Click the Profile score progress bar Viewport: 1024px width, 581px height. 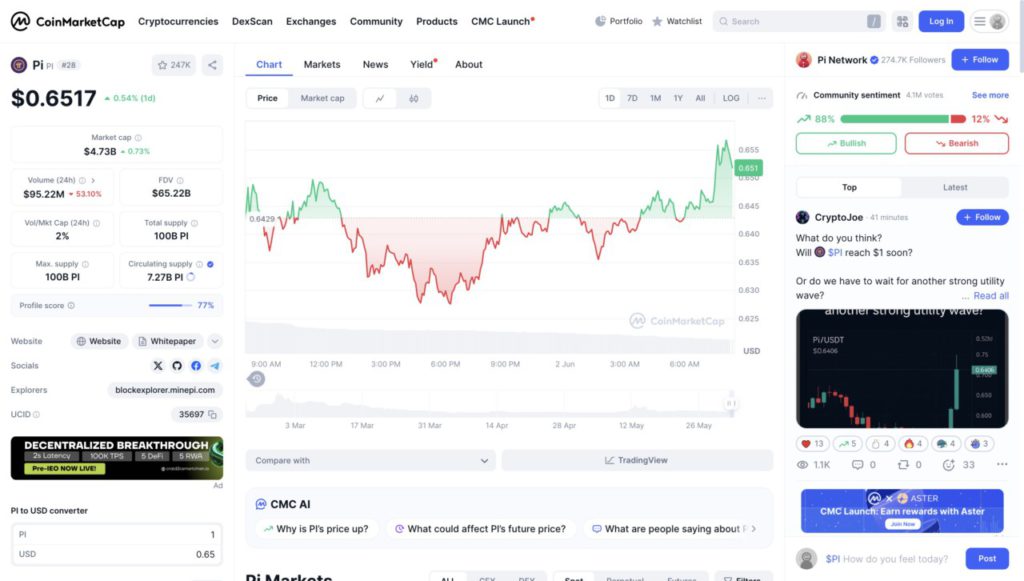coord(170,305)
